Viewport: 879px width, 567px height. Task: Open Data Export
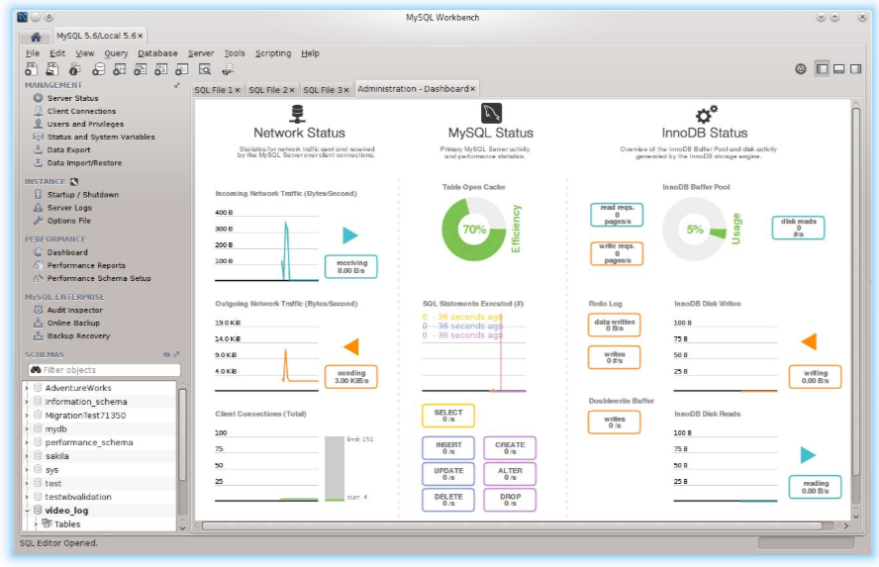(x=68, y=150)
